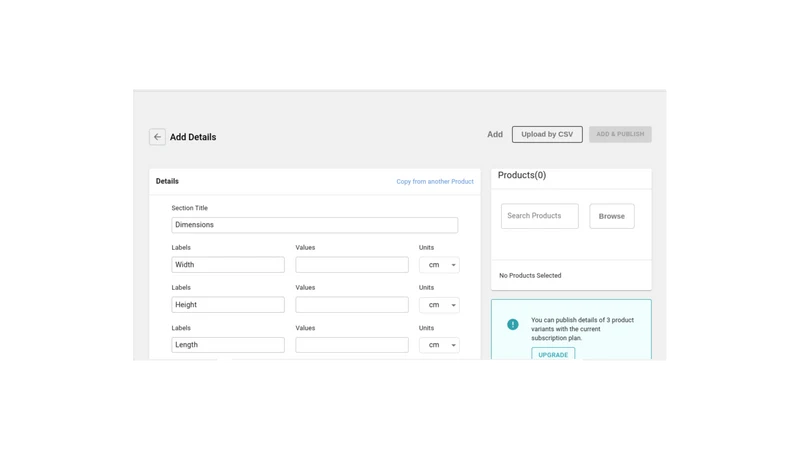This screenshot has width=800, height=450.
Task: Open the Units dropdown for Width
Action: tap(439, 265)
